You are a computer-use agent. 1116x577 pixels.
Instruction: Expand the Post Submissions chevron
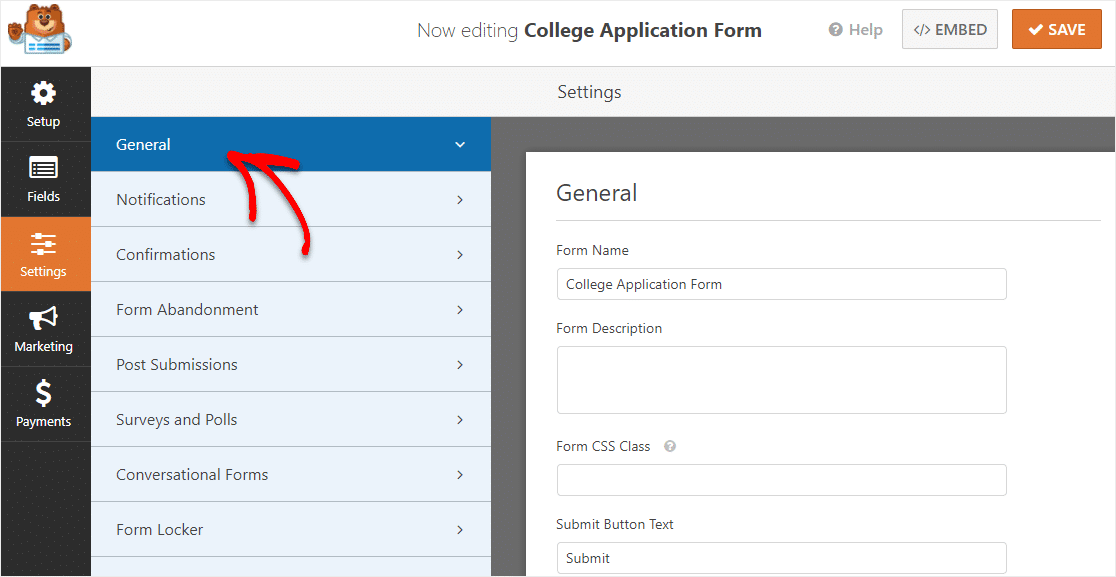click(460, 365)
